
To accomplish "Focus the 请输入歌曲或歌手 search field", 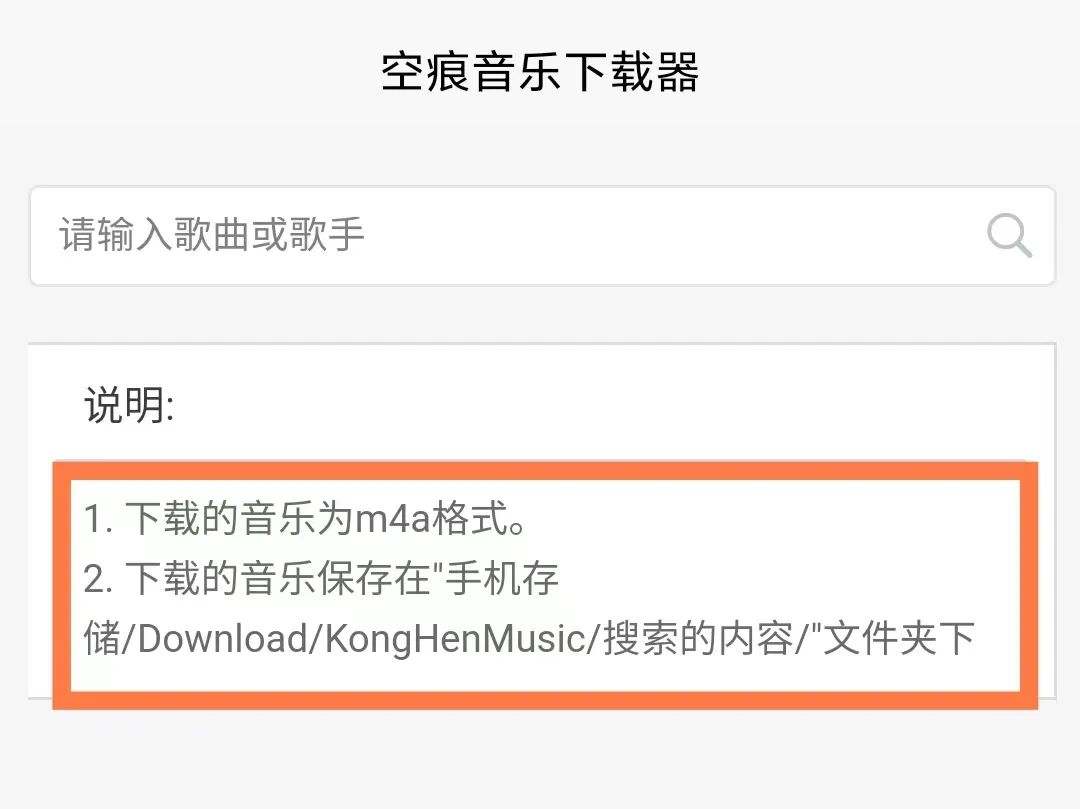I will click(542, 235).
